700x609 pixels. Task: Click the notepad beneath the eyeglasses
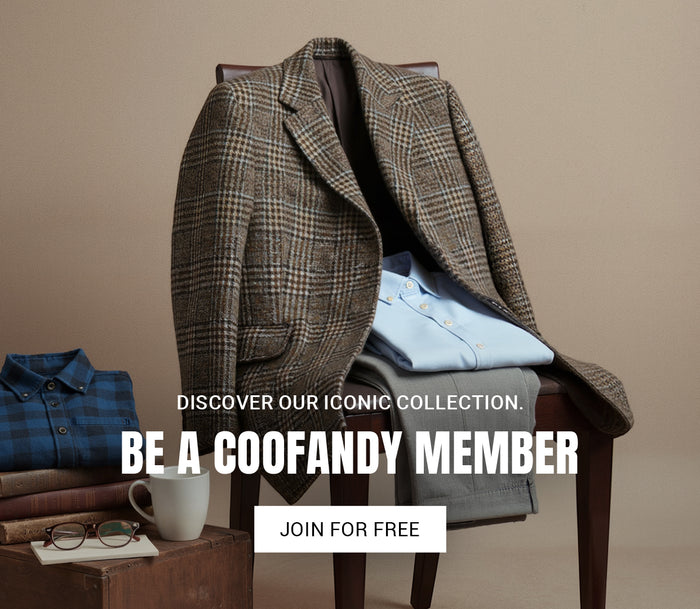(95, 550)
